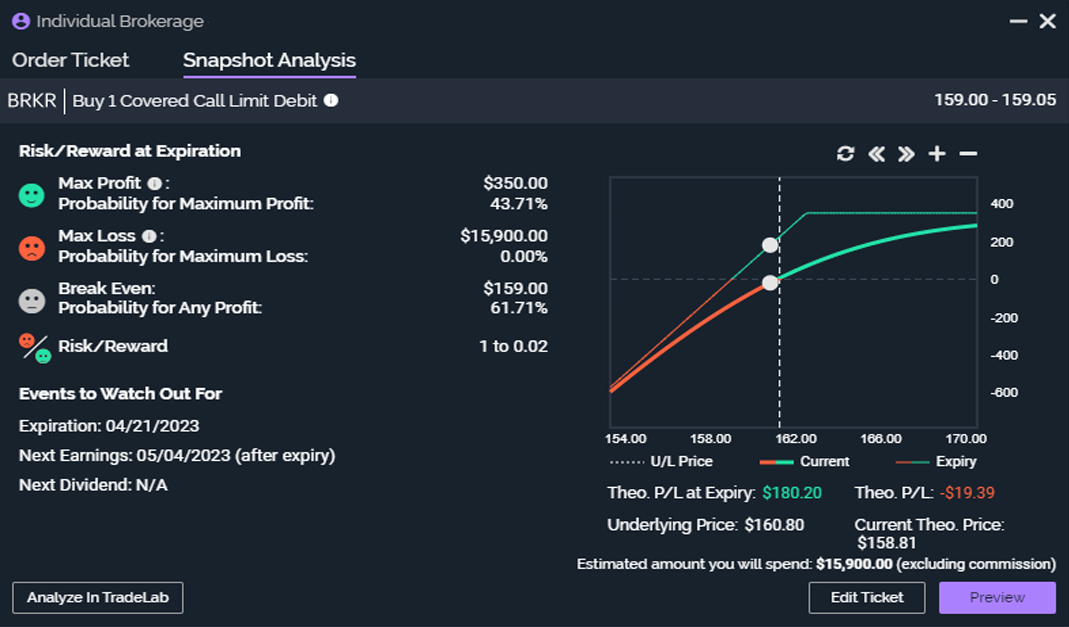Click the Edit Ticket button
Viewport: 1069px width, 627px height.
(x=867, y=597)
